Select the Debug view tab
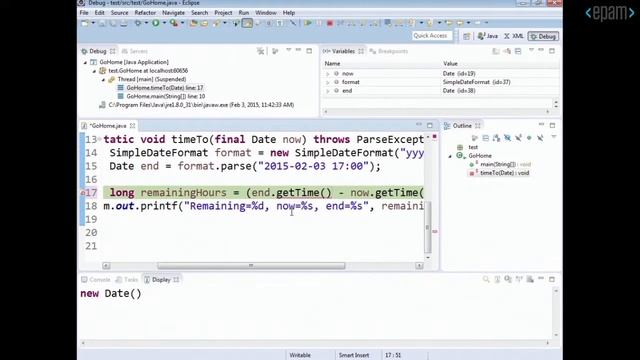This screenshot has width=640, height=360. tap(98, 51)
